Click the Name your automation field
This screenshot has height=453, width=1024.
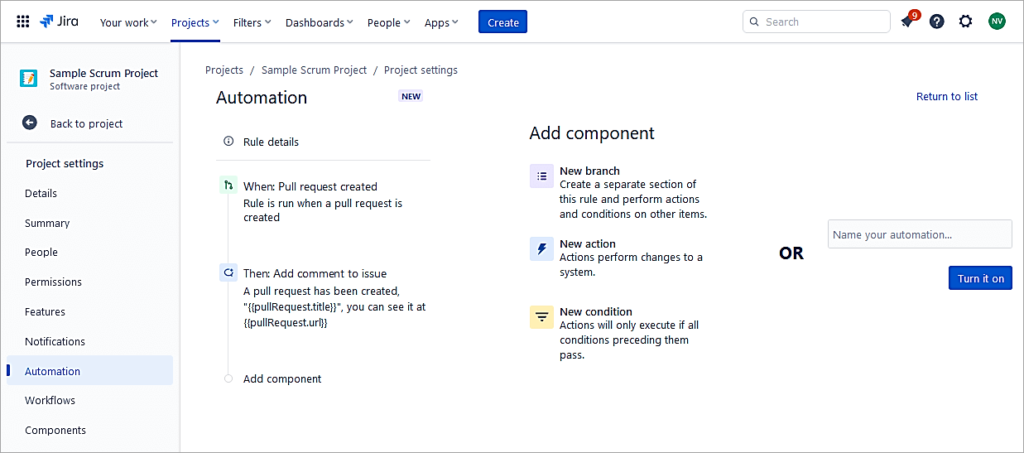pos(919,234)
